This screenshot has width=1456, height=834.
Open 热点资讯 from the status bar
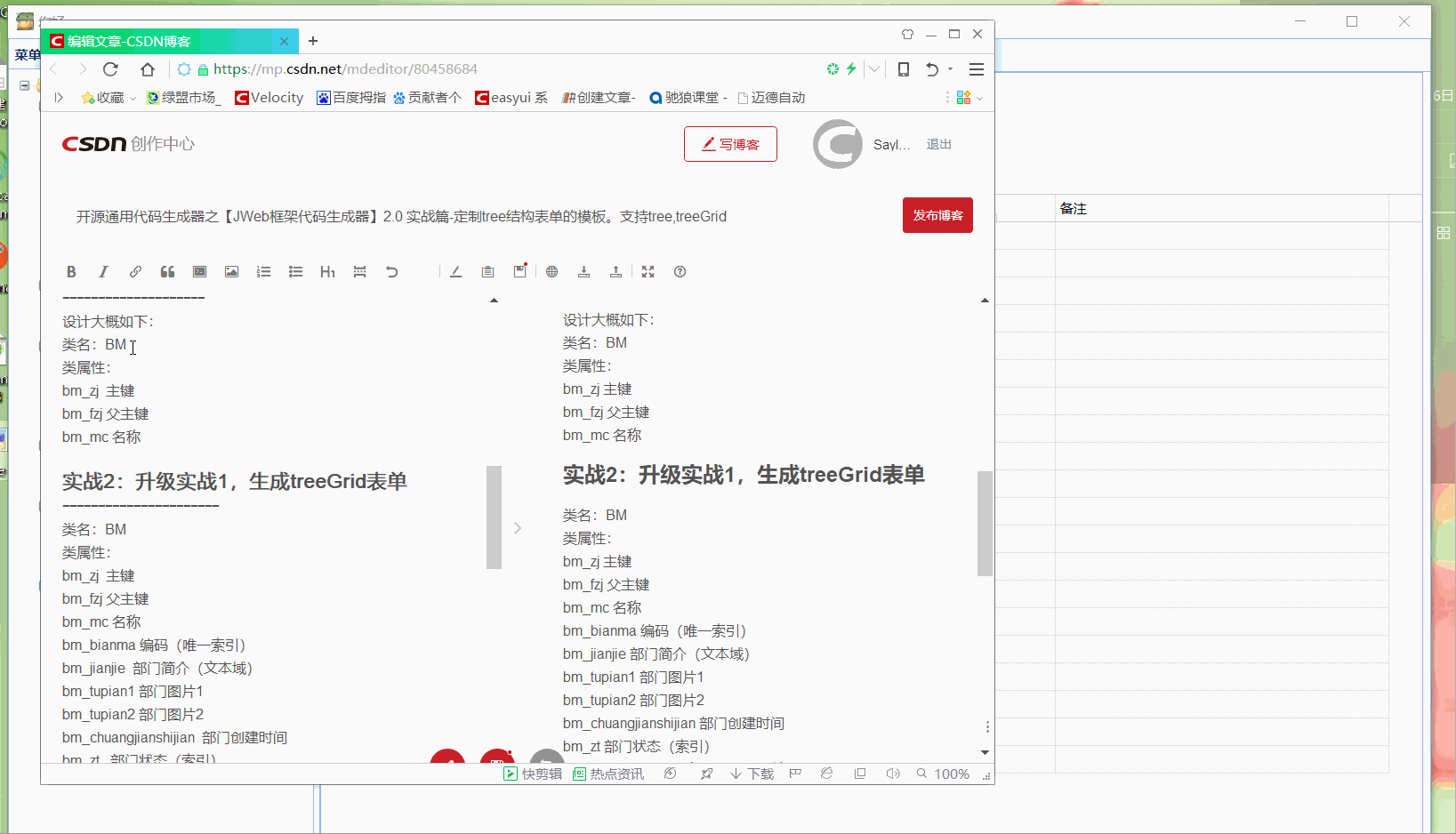click(x=608, y=774)
